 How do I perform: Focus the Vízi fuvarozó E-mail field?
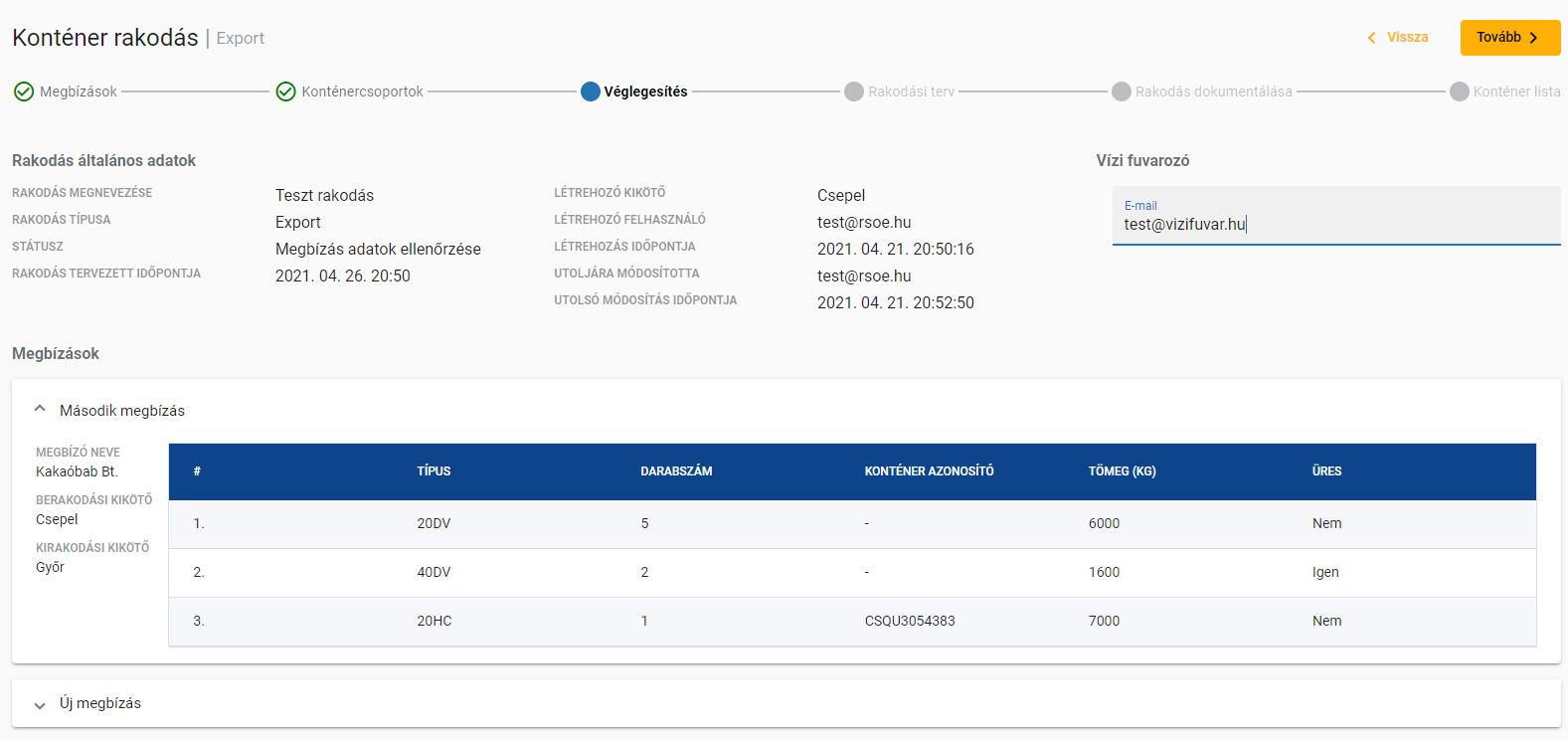click(x=1335, y=225)
